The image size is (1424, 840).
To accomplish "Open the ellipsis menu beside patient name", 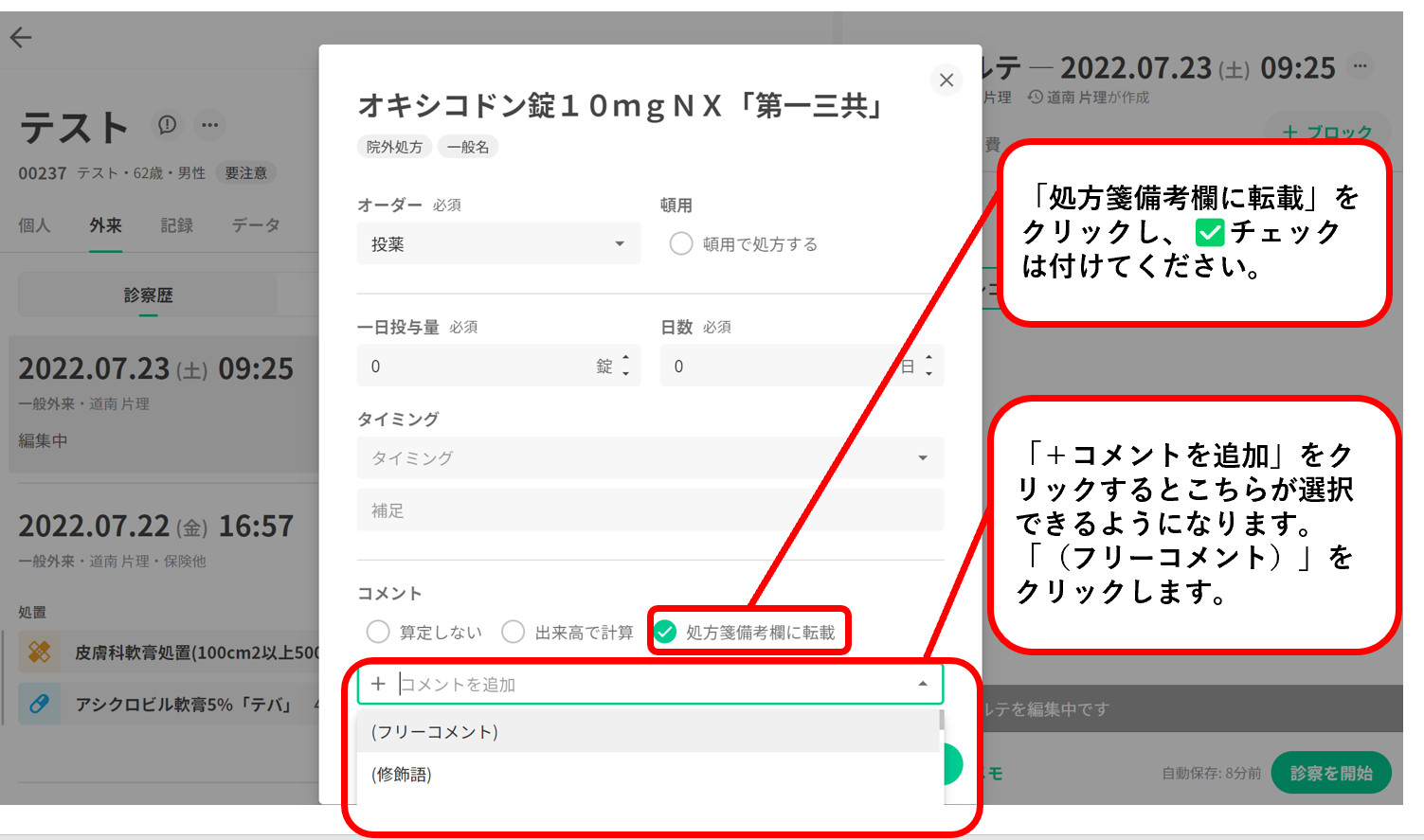I will [209, 124].
